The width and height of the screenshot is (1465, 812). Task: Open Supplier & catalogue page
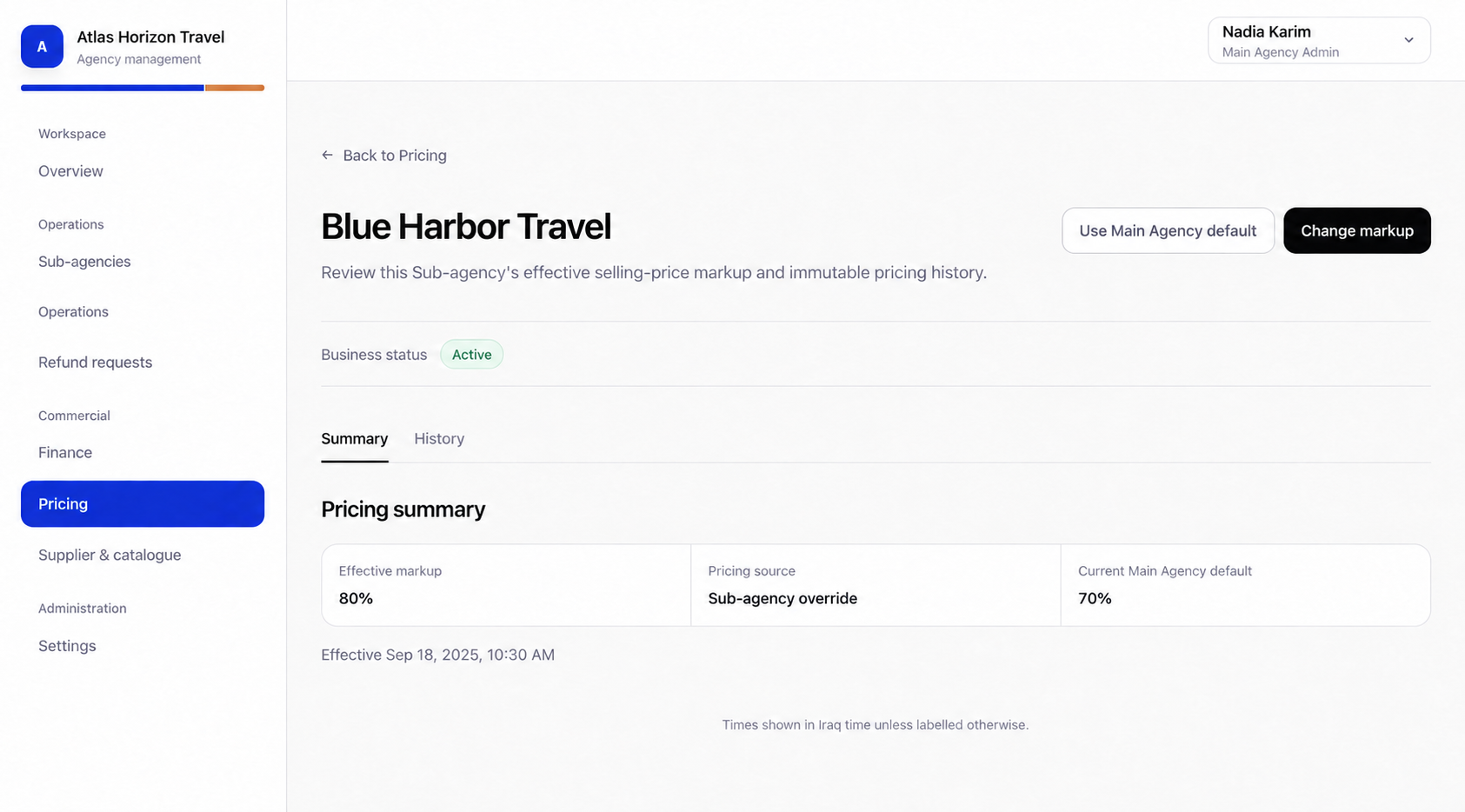(x=110, y=556)
